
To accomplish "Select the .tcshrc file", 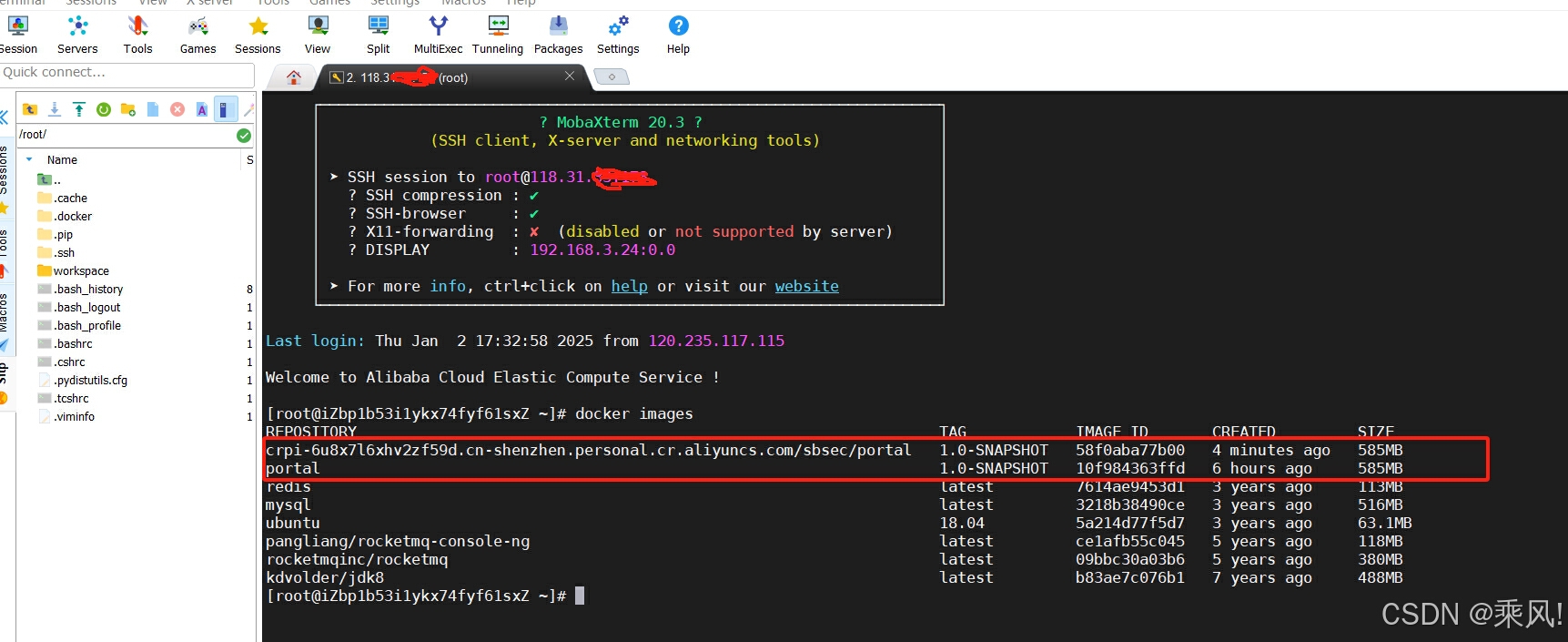I will coord(64,398).
